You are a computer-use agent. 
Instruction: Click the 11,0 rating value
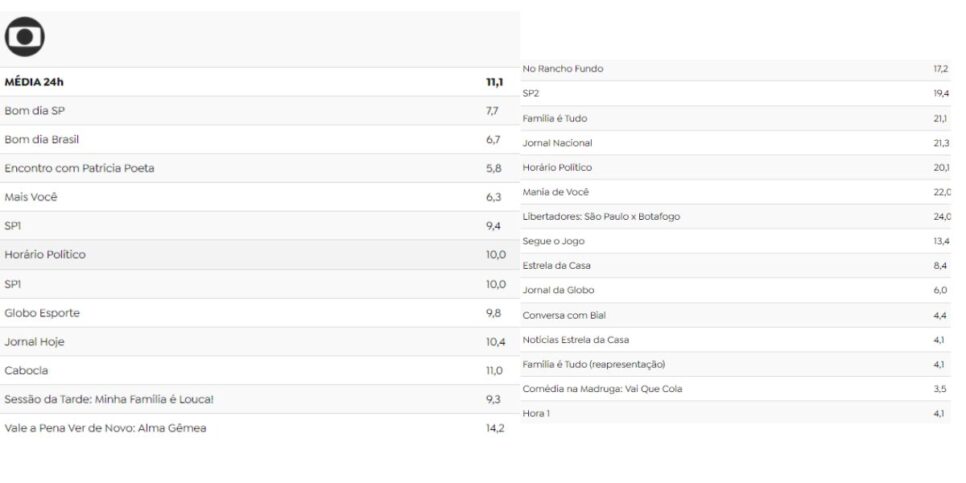point(494,370)
